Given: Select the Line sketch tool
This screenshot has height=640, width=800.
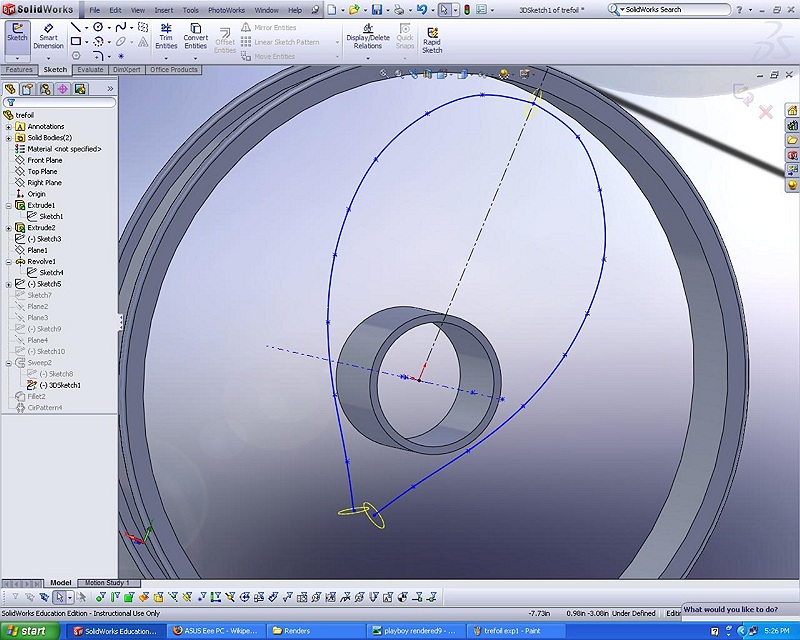Looking at the screenshot, I should click(76, 27).
